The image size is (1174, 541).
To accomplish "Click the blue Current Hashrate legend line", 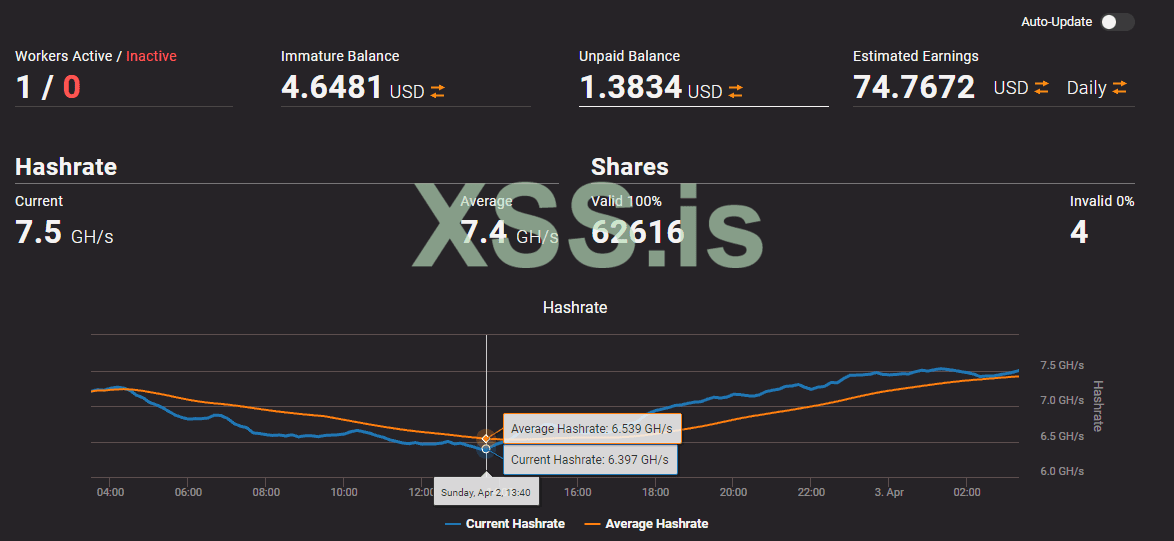I will coord(453,524).
